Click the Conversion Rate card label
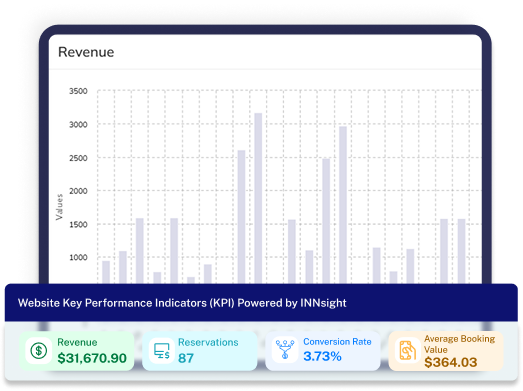The height and width of the screenshot is (391, 523). coord(337,342)
